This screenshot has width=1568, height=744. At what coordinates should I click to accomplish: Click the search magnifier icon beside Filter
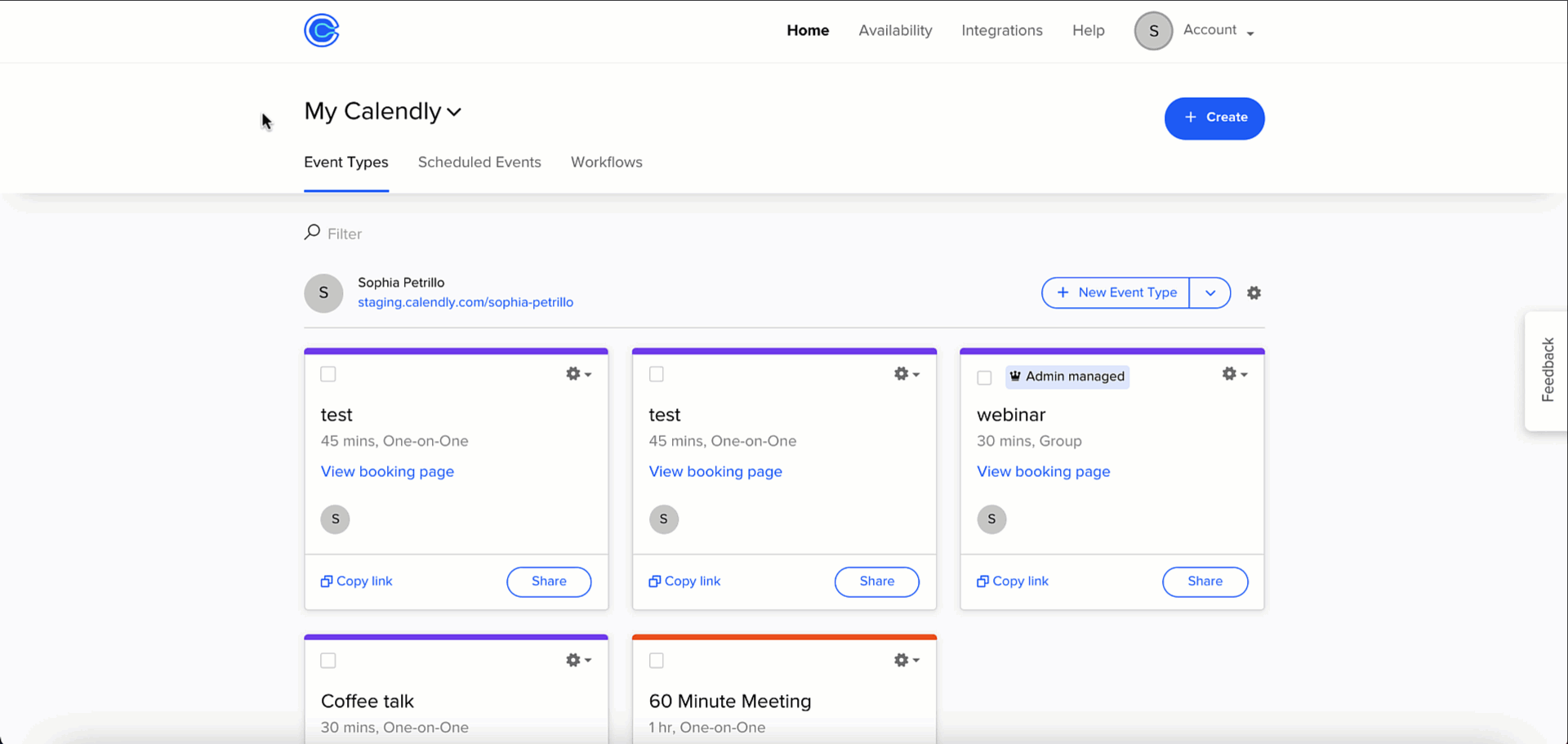coord(312,233)
